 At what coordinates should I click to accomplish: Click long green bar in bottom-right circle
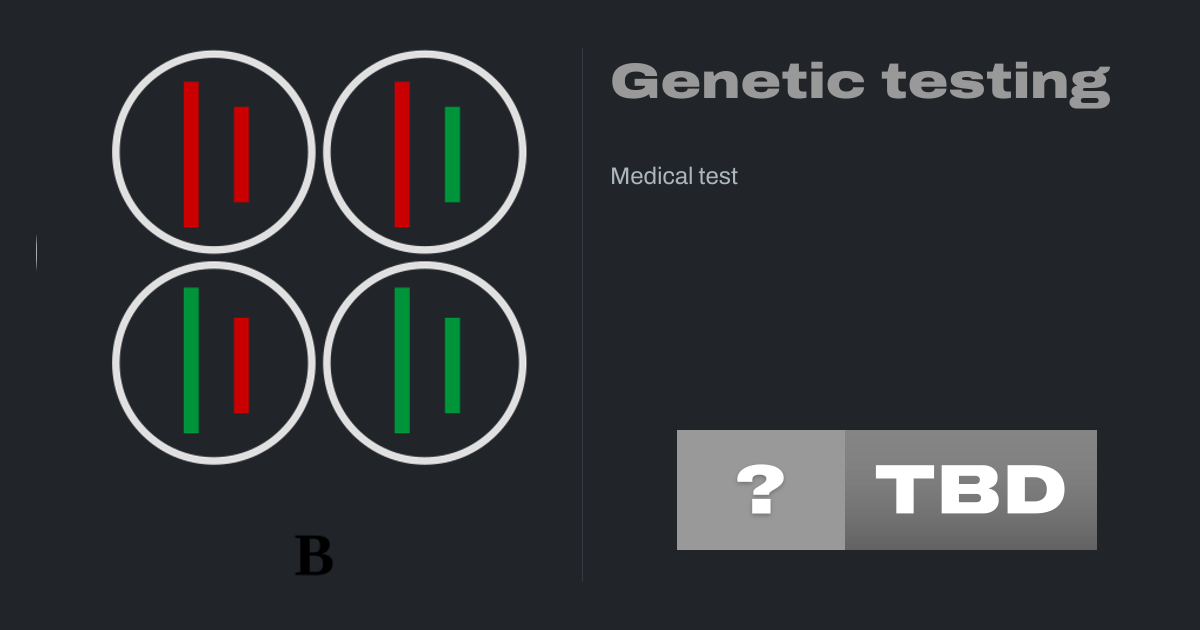pos(402,360)
